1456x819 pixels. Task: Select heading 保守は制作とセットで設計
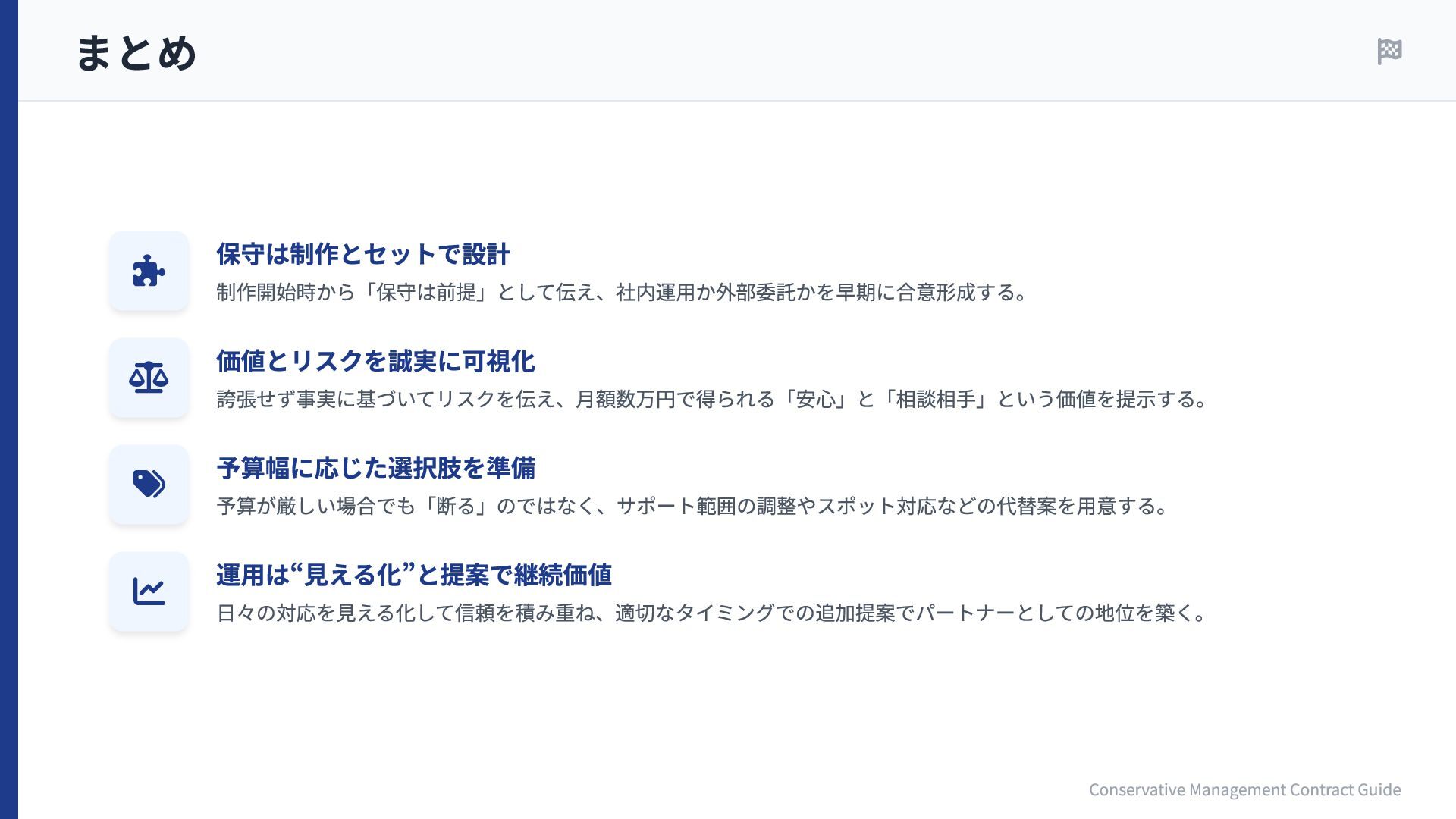click(363, 254)
